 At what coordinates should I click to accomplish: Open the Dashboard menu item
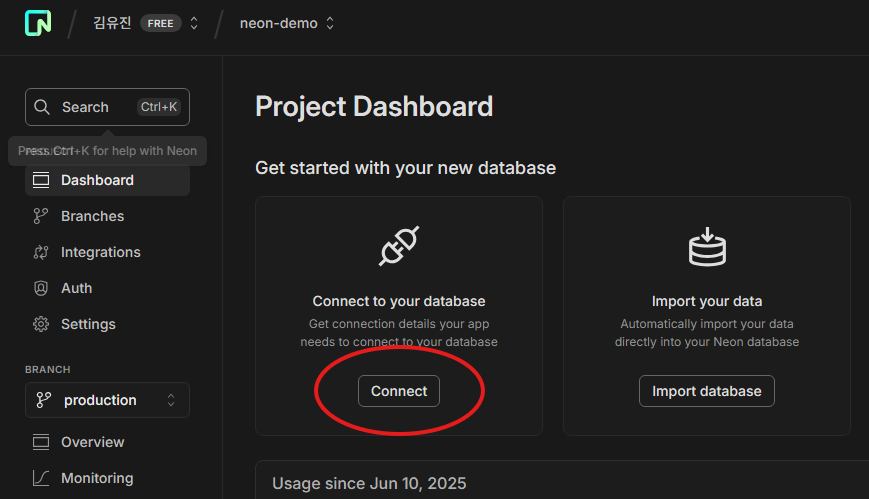pos(108,180)
